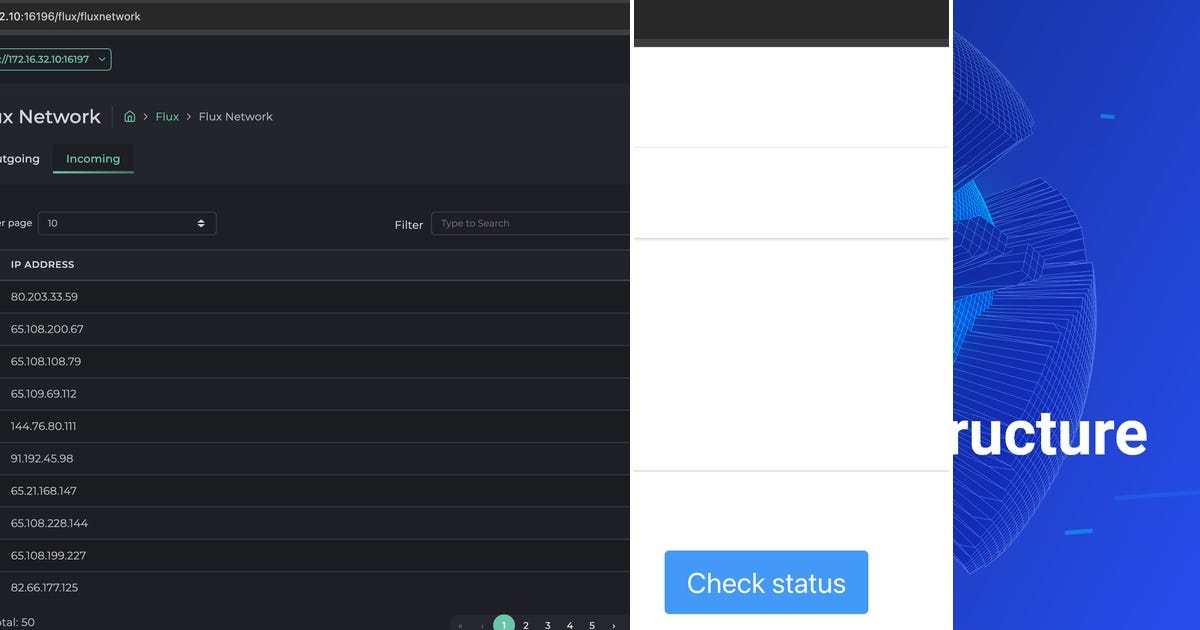Screen dimensions: 1200x630
Task: Click the Type to Search filter field
Action: (530, 223)
